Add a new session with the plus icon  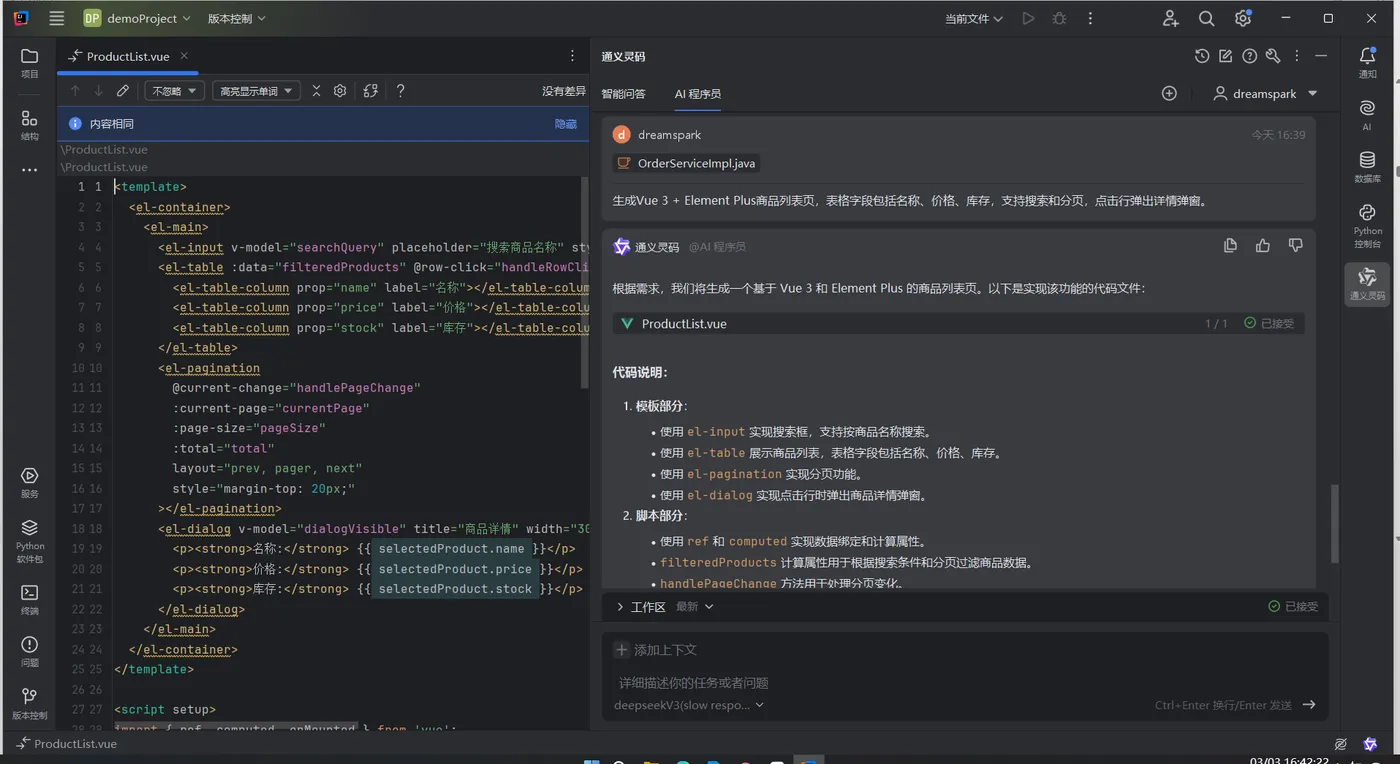1169,93
